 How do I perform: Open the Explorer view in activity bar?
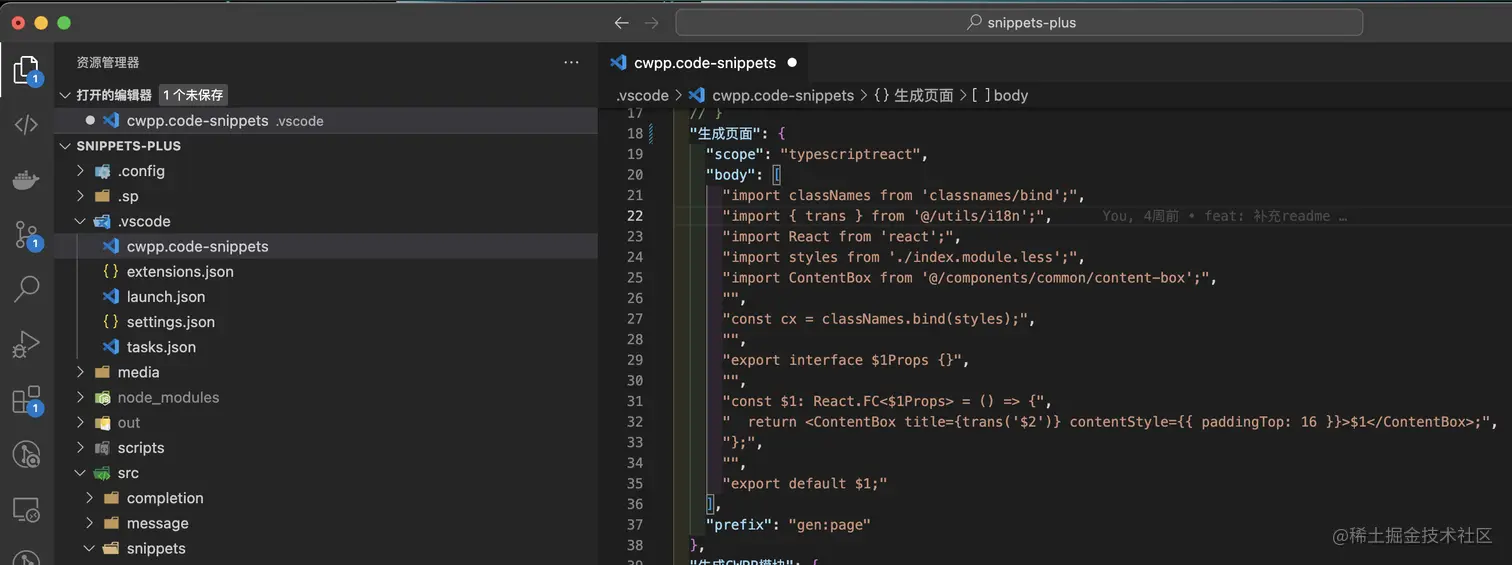[26, 70]
